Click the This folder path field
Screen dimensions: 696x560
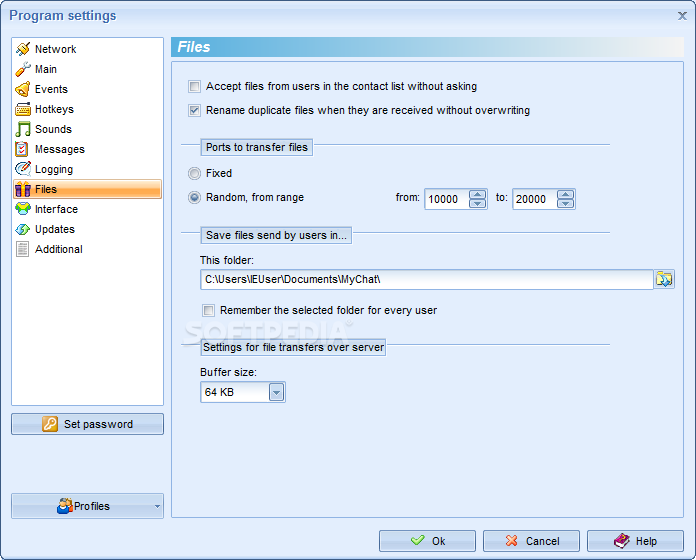(x=426, y=279)
